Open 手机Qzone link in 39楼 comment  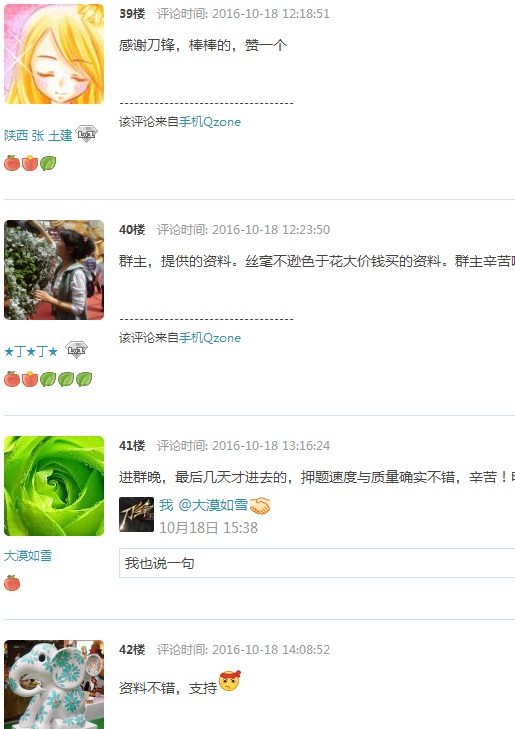point(210,122)
